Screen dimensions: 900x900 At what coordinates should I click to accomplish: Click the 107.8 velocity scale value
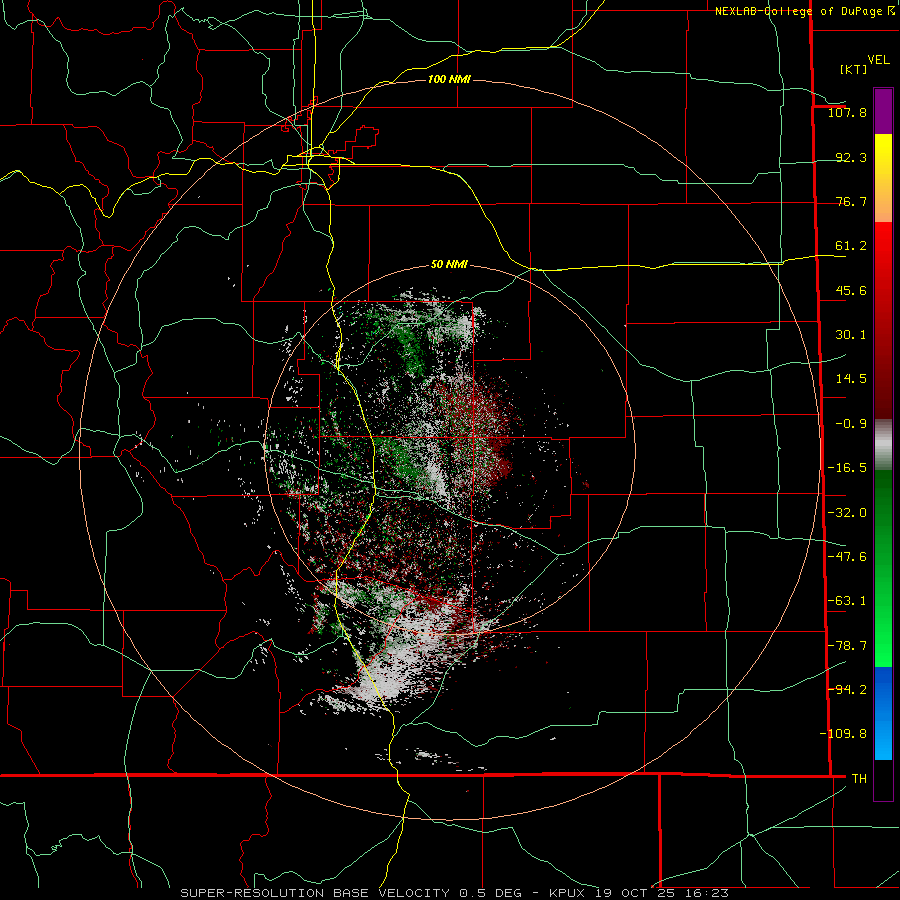coord(847,112)
